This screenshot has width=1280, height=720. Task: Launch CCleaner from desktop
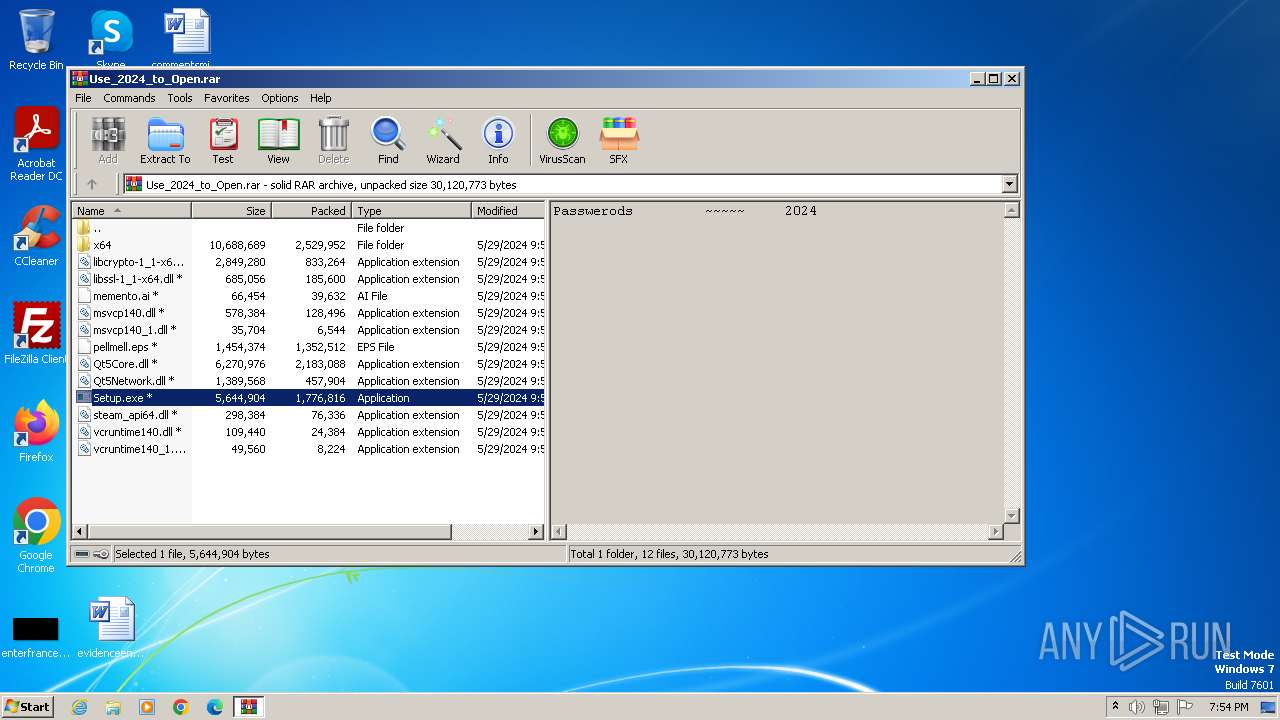[36, 237]
